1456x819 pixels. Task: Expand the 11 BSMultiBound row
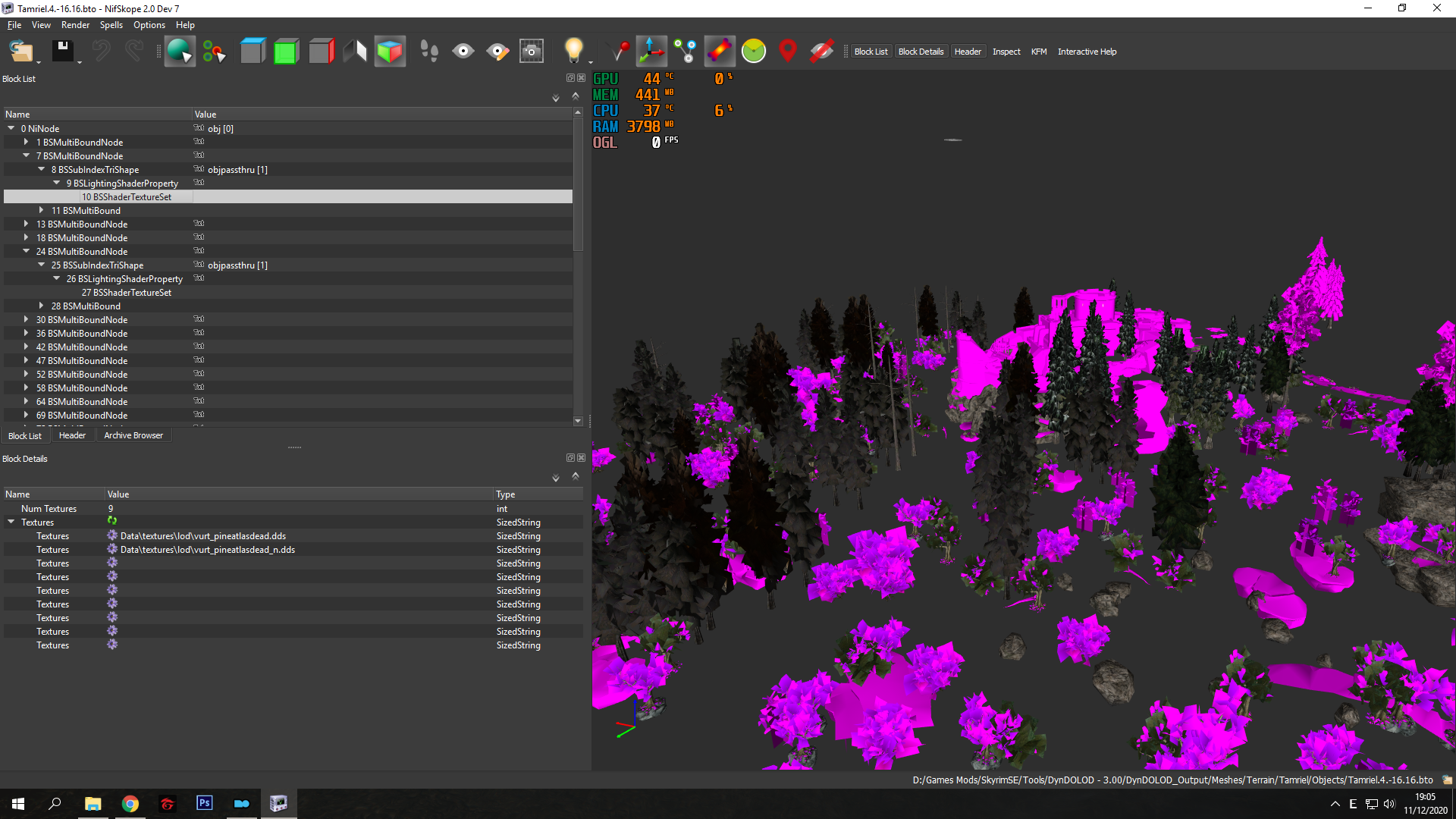coord(42,210)
